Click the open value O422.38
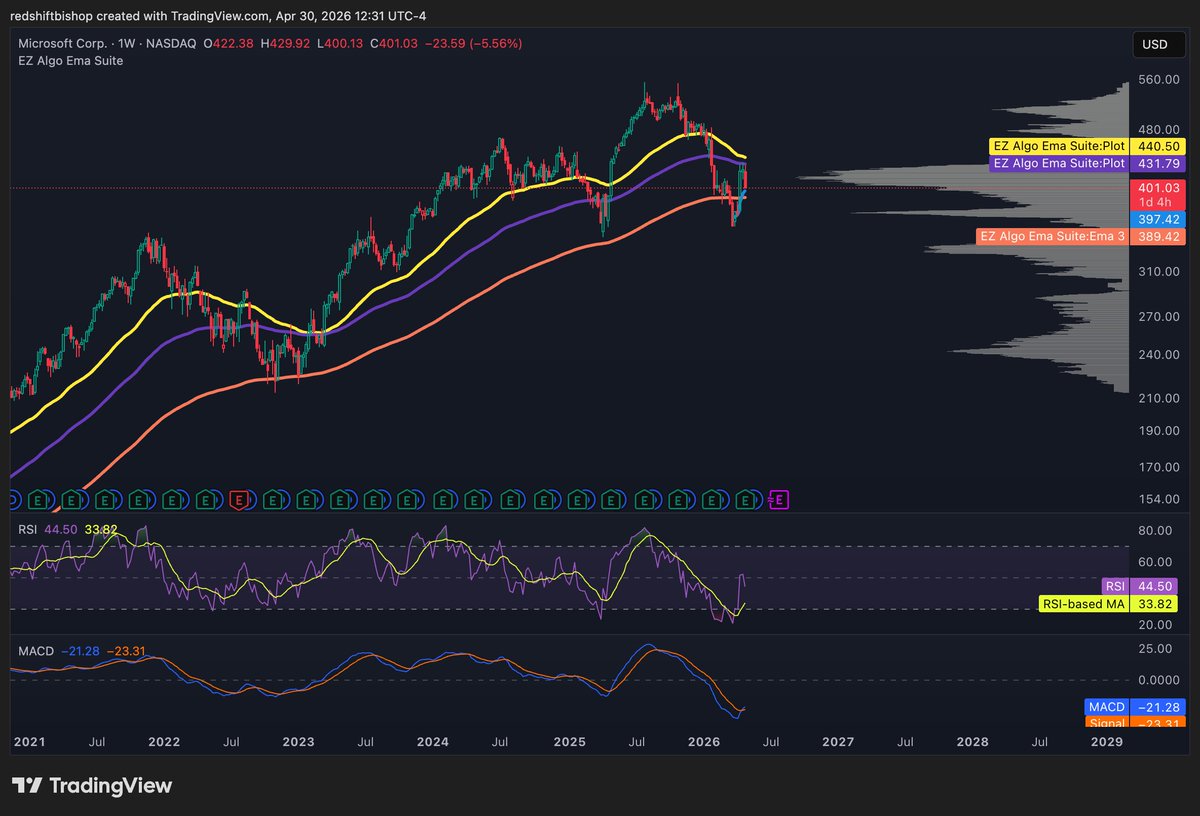 [229, 44]
